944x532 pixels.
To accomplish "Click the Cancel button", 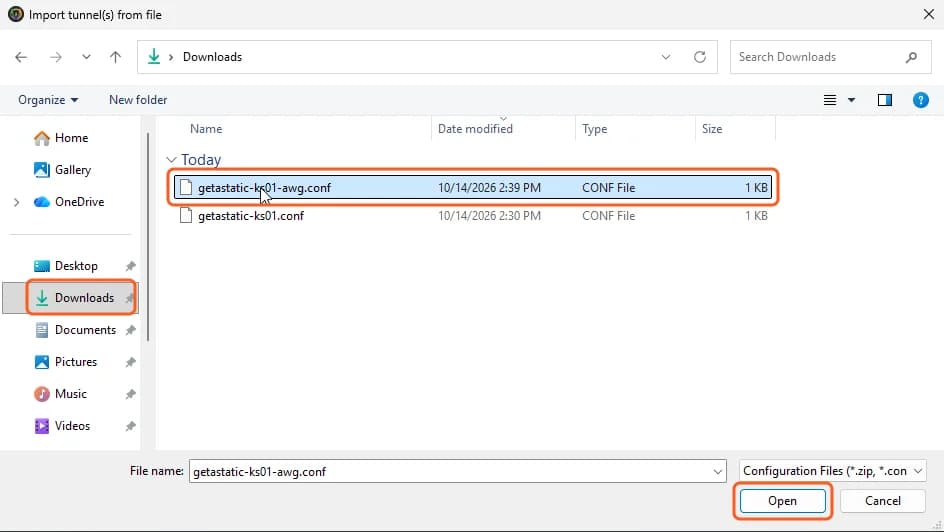I will coord(883,501).
